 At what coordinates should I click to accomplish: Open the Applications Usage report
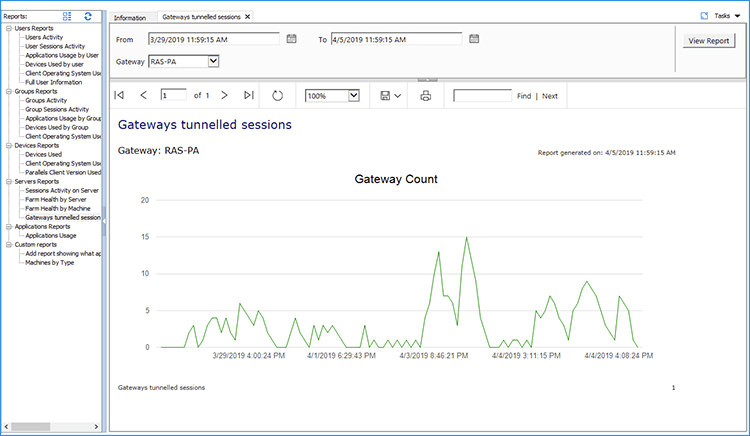click(x=51, y=236)
